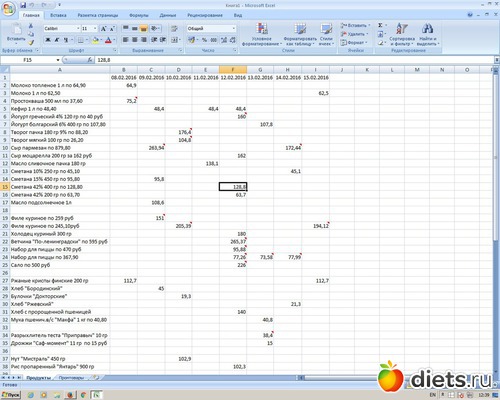The height and width of the screenshot is (400, 500).
Task: Toggle italic formatting button
Action: click(x=57, y=40)
